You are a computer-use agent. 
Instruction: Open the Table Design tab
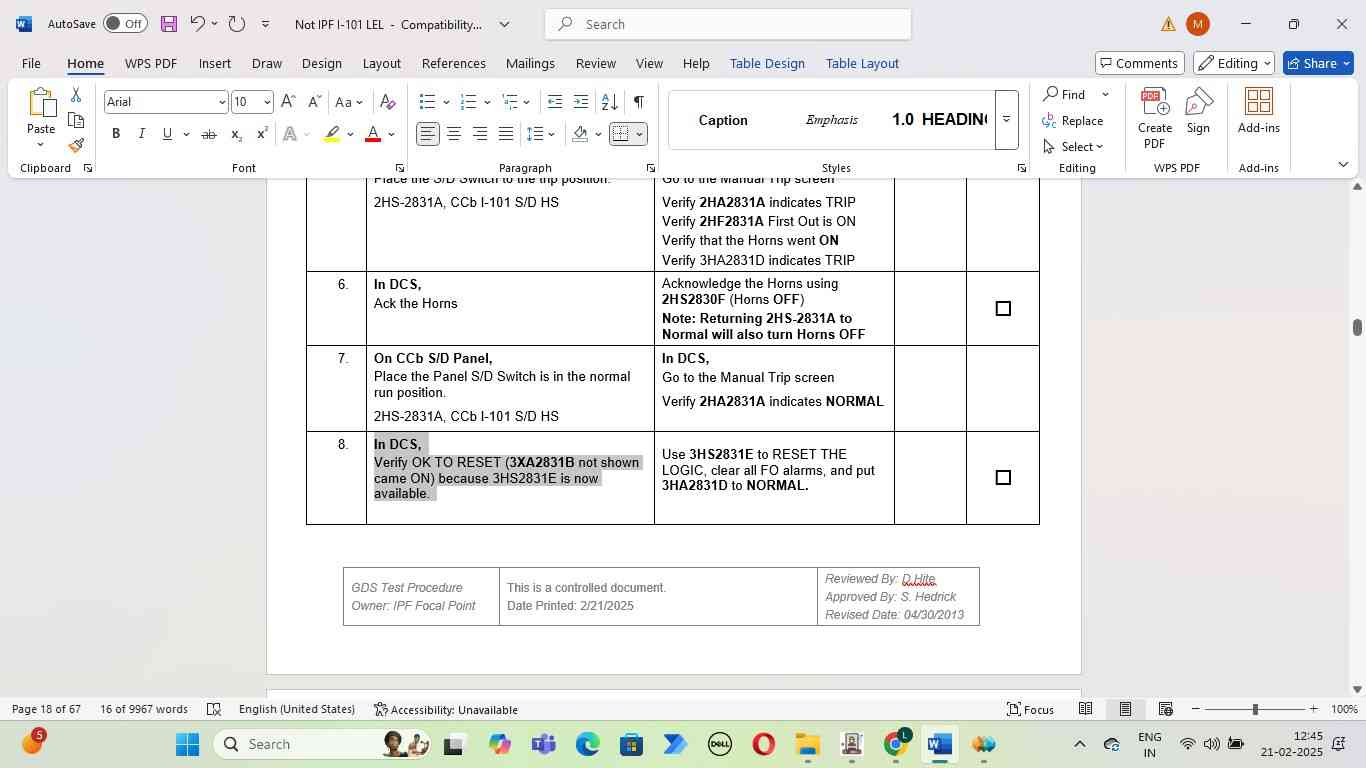click(x=767, y=63)
